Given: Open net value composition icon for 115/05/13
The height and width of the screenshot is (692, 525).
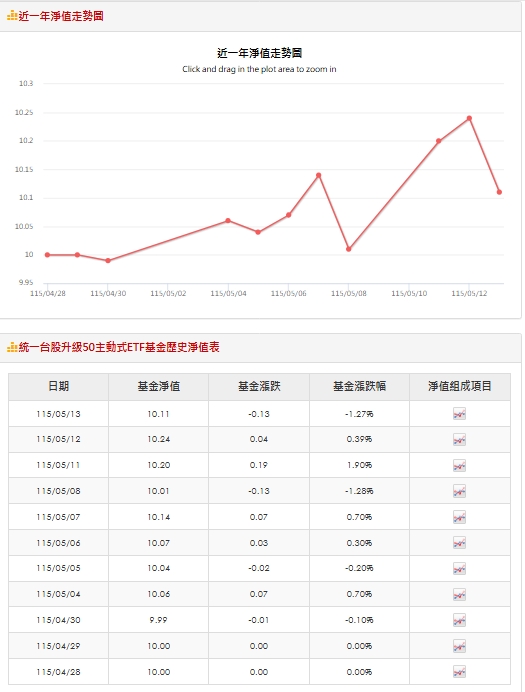Looking at the screenshot, I should pos(459,414).
